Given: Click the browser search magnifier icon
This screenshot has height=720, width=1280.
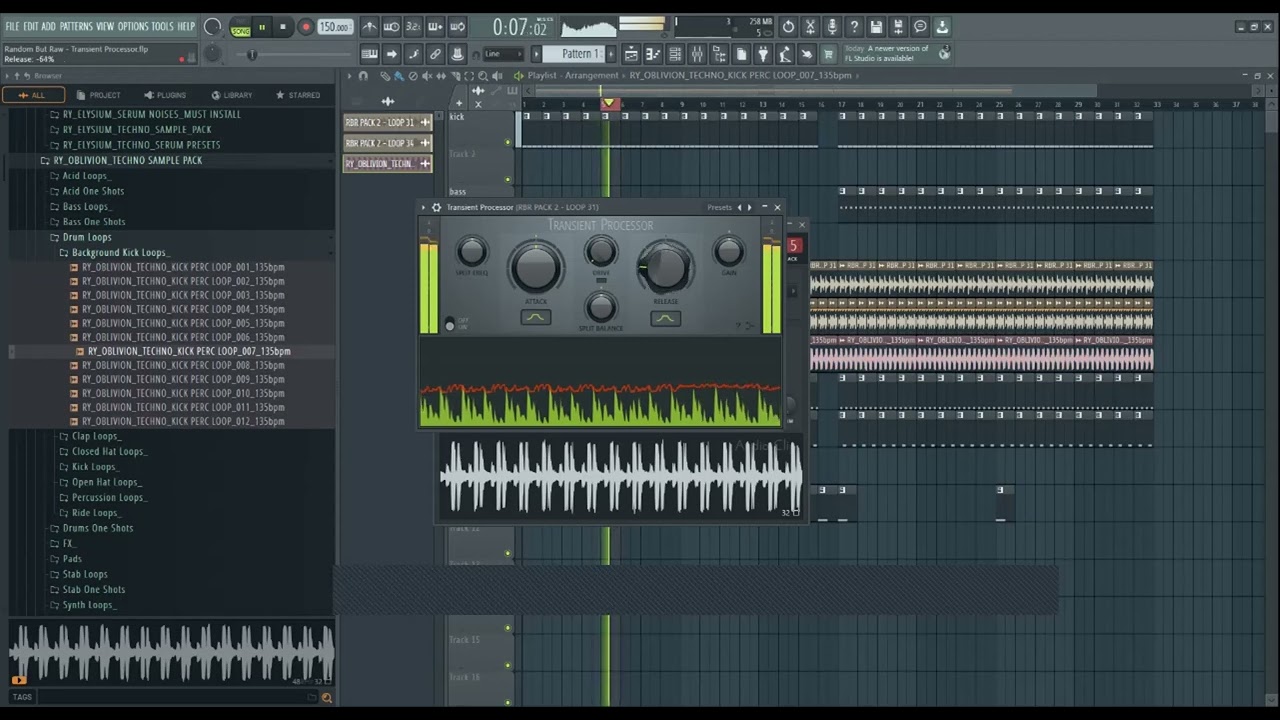Looking at the screenshot, I should coord(326,697).
